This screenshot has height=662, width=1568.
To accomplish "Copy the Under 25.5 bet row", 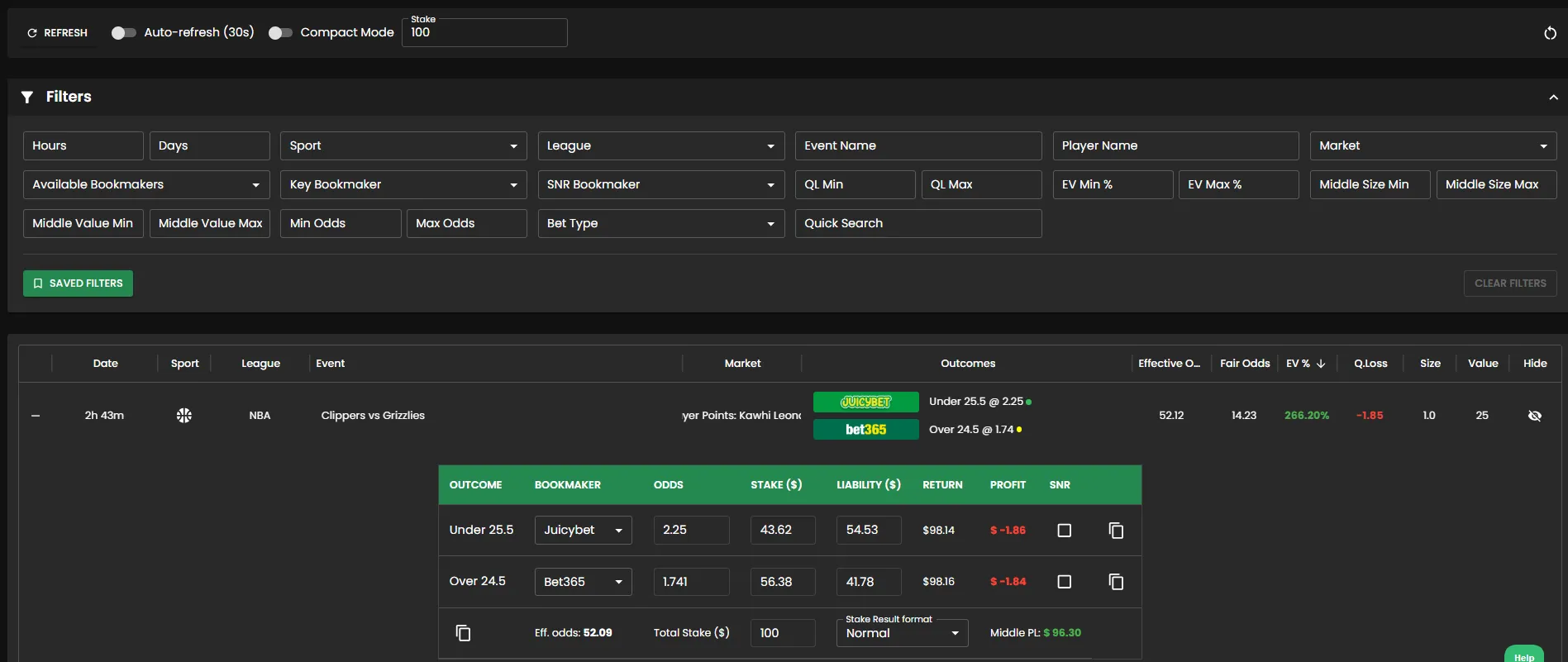I will click(x=1116, y=531).
